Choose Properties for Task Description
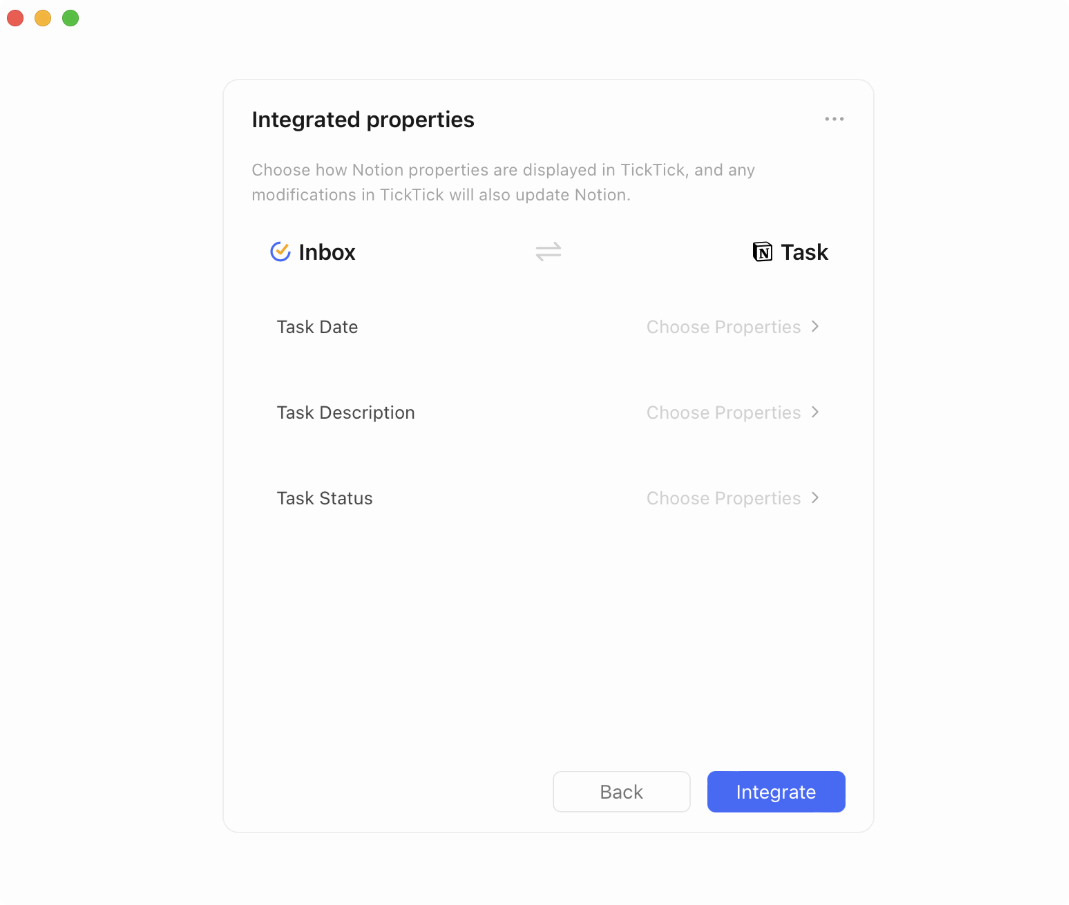This screenshot has width=1069, height=905. 723,412
